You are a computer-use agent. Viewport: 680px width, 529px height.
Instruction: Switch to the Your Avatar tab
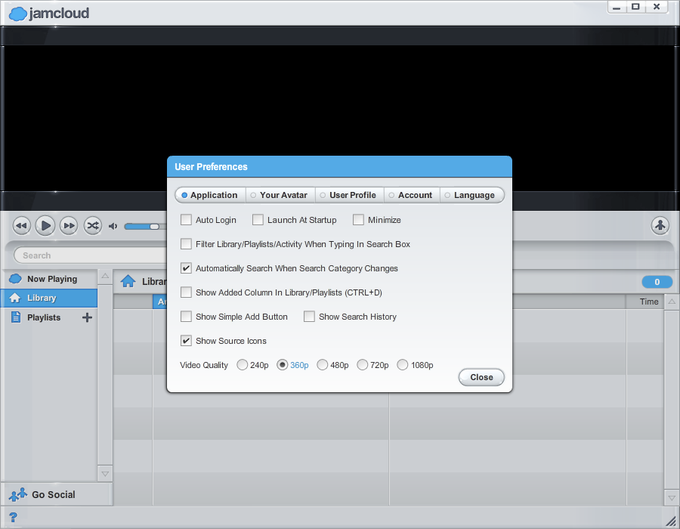tap(281, 195)
